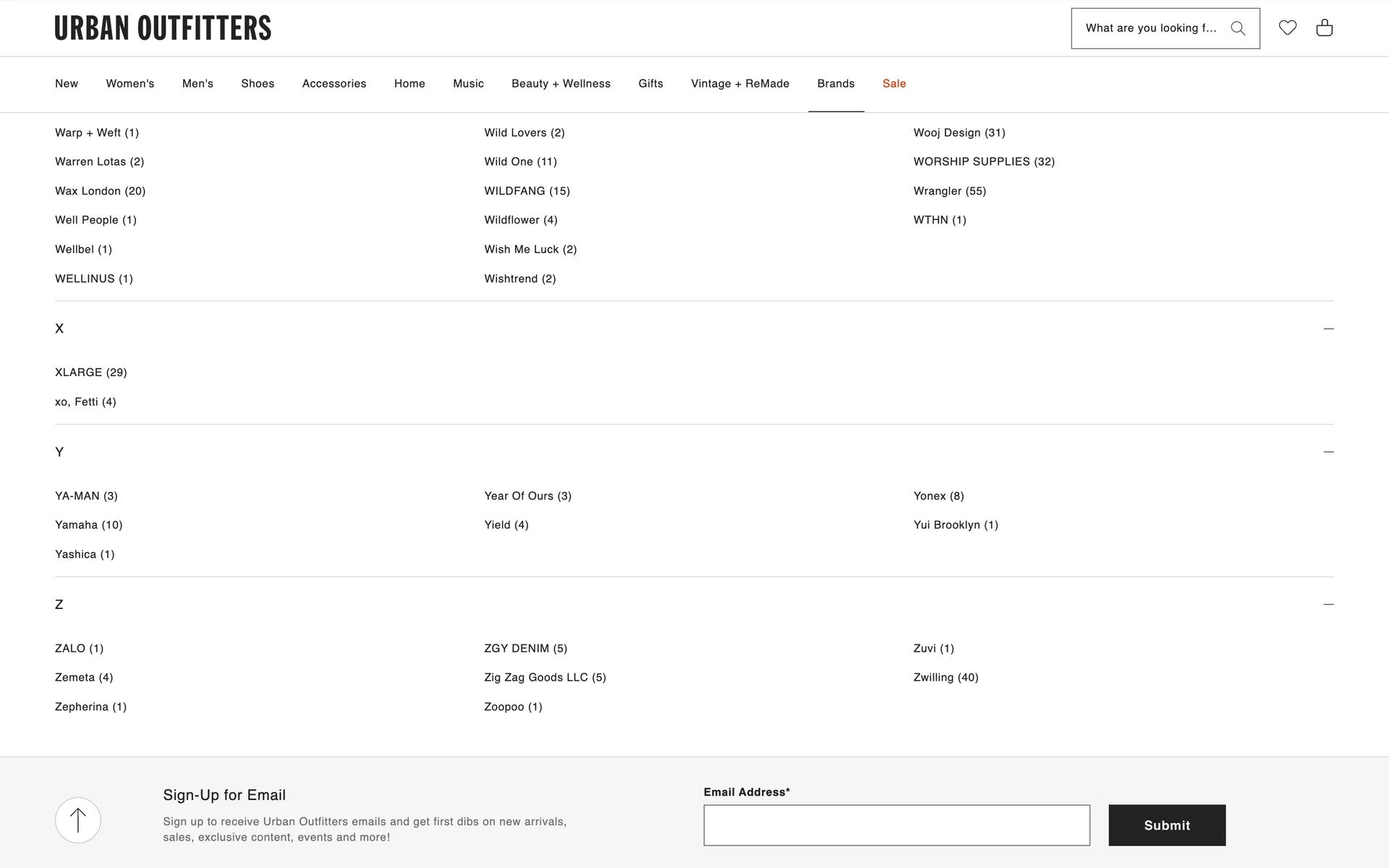Image resolution: width=1389 pixels, height=868 pixels.
Task: Focus the product search box
Action: click(1150, 28)
